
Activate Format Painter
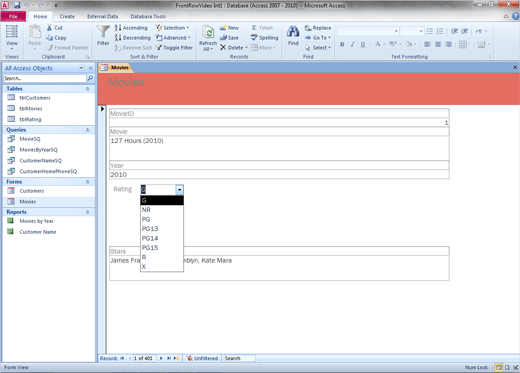[x=67, y=48]
